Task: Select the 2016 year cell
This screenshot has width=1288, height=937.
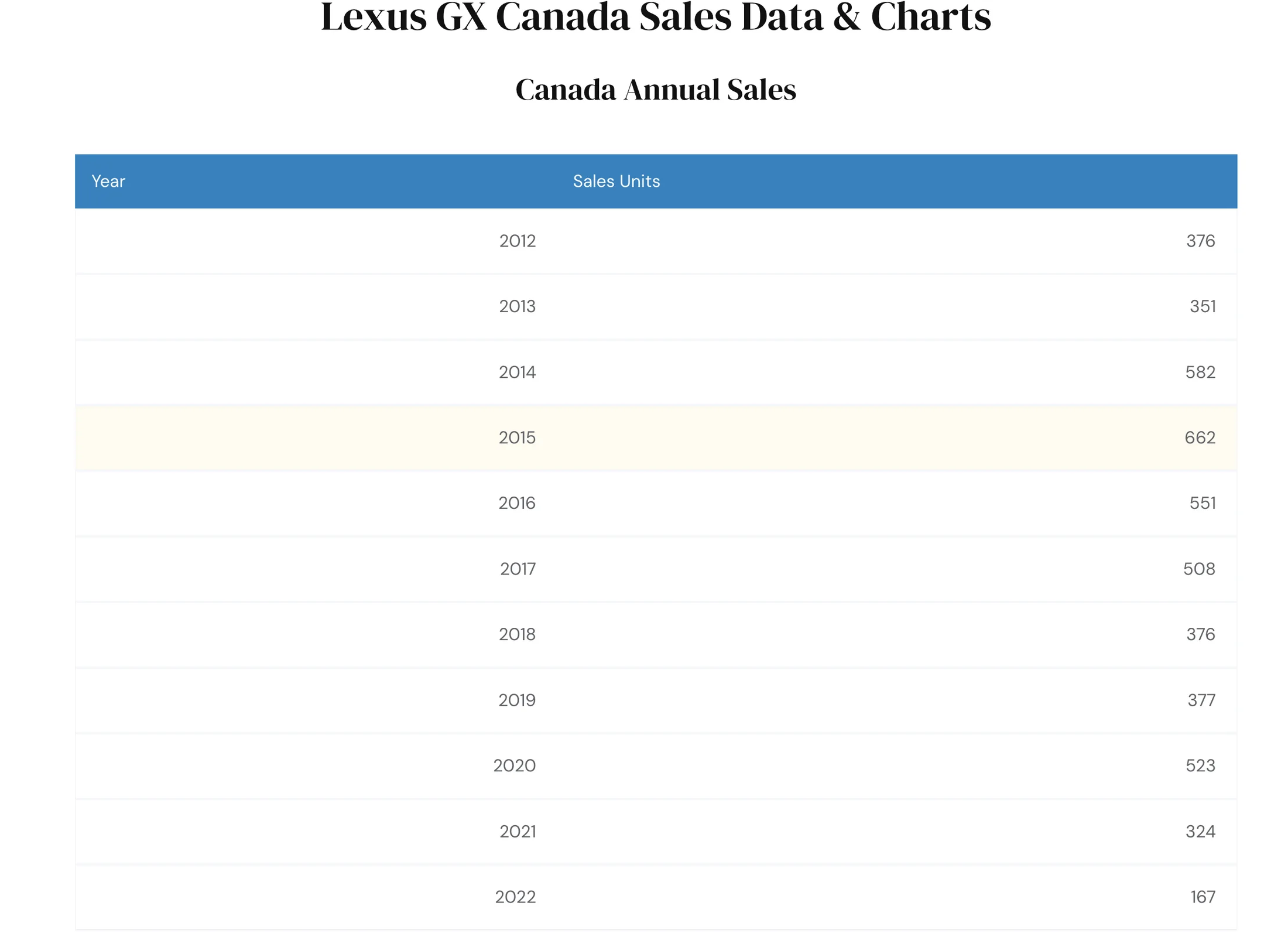Action: click(x=517, y=503)
